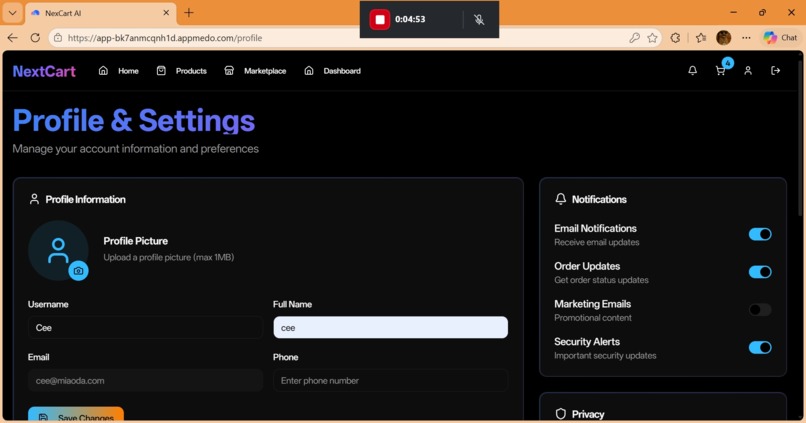Image resolution: width=806 pixels, height=423 pixels.
Task: Open Copilot Chat in browser toolbar
Action: point(780,38)
